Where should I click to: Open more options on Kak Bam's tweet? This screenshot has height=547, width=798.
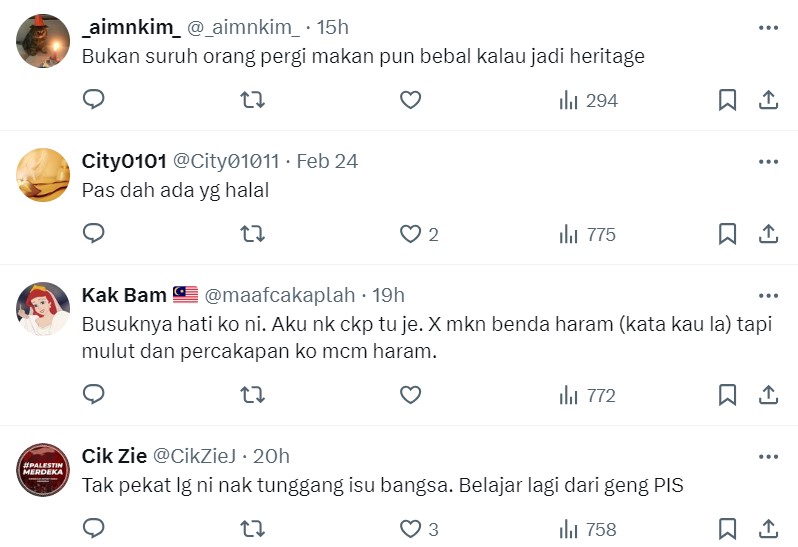pos(768,295)
